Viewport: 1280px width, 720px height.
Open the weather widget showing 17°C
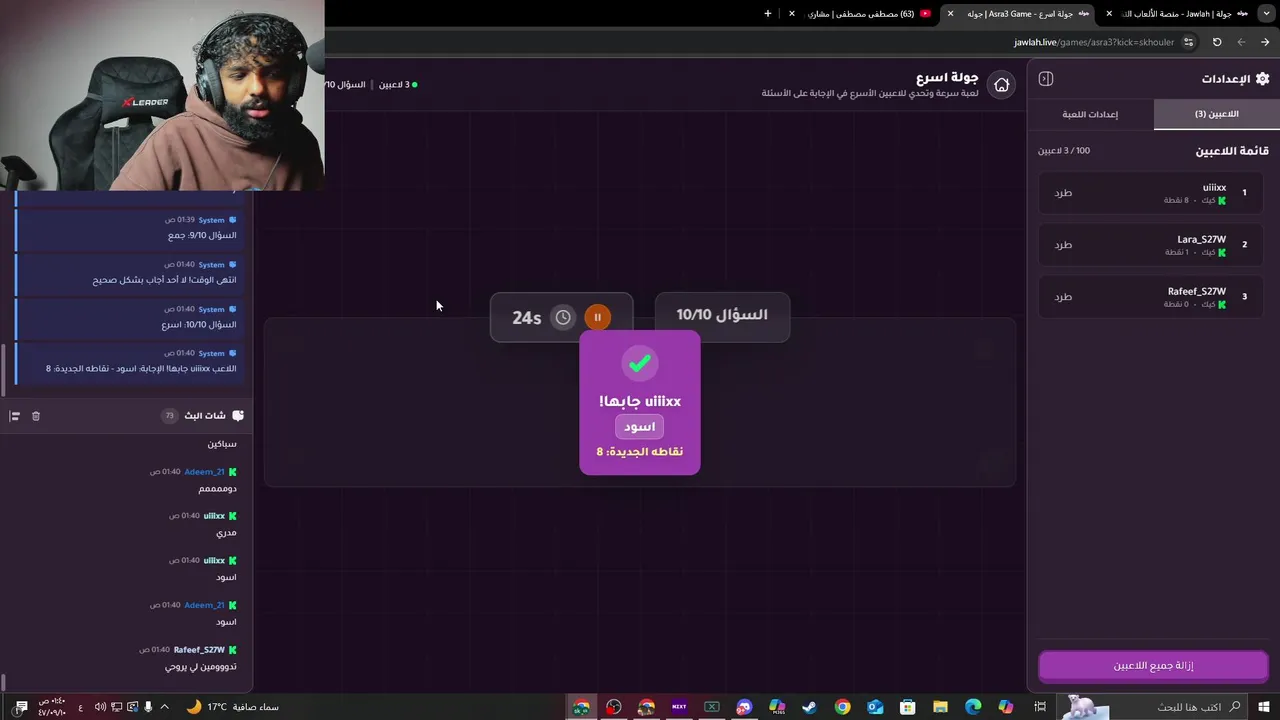coord(233,707)
